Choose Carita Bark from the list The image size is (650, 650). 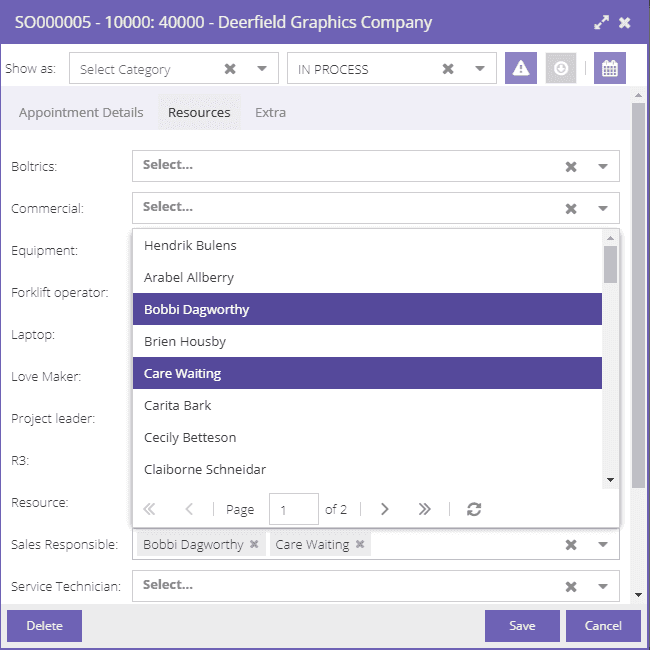(x=367, y=405)
